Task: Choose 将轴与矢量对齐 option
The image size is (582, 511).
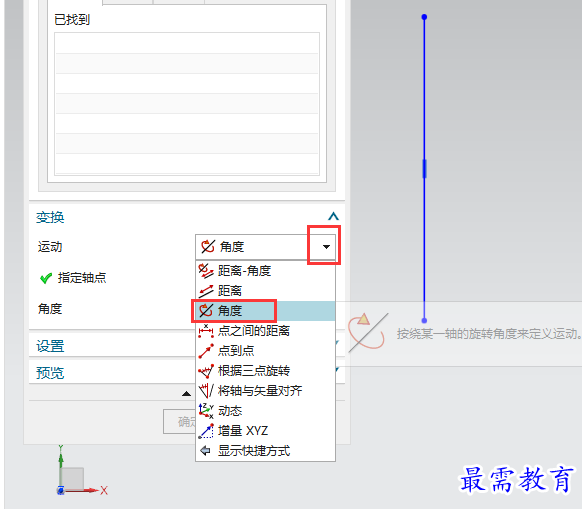Action: tap(265, 391)
